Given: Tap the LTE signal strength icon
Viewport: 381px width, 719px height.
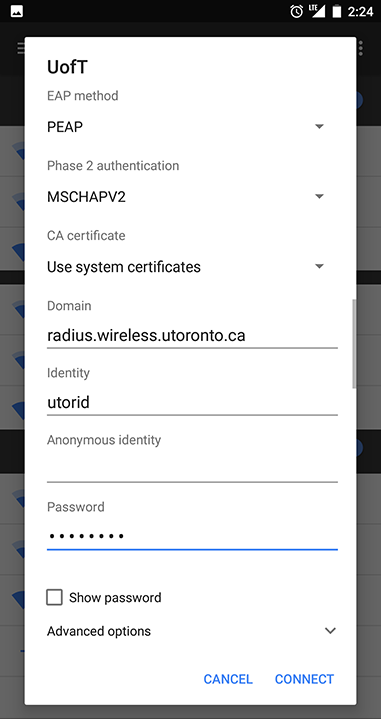Looking at the screenshot, I should (x=317, y=11).
